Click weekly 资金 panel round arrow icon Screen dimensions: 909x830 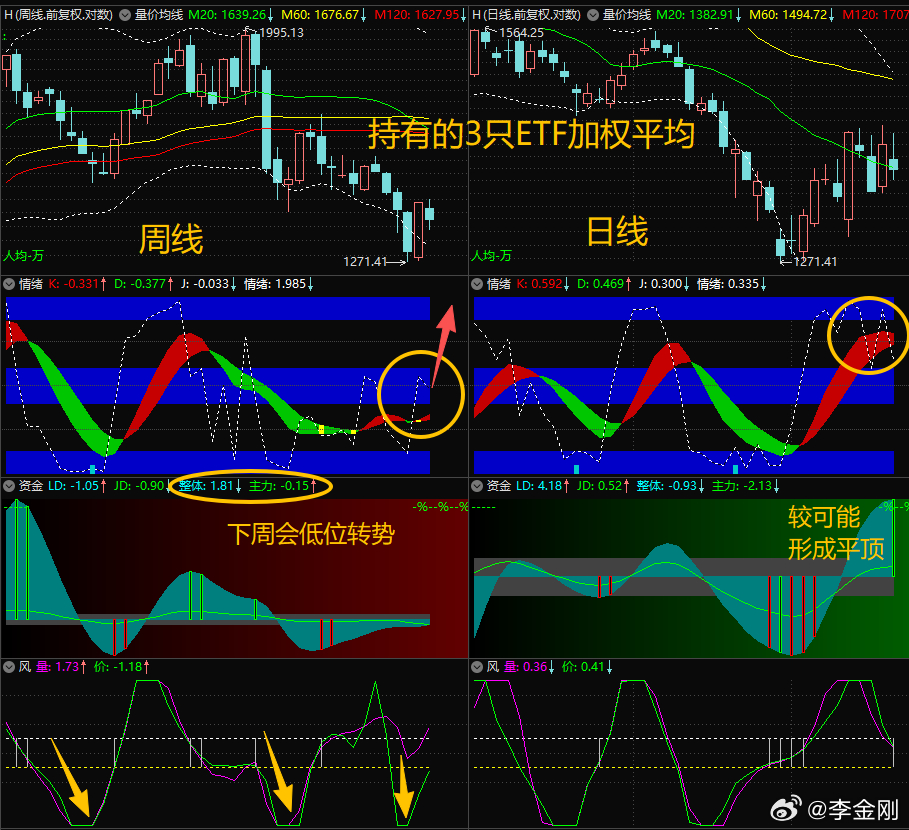pyautogui.click(x=9, y=486)
